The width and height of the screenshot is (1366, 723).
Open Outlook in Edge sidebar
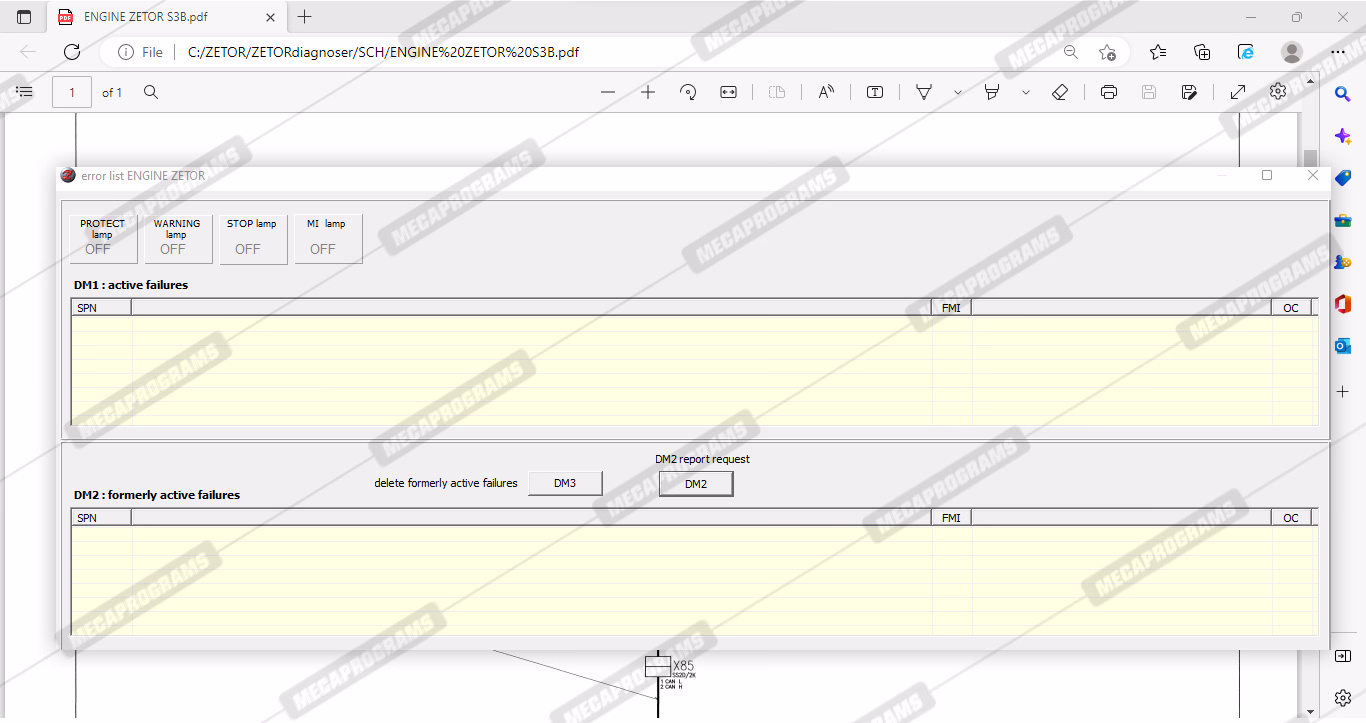click(1343, 346)
